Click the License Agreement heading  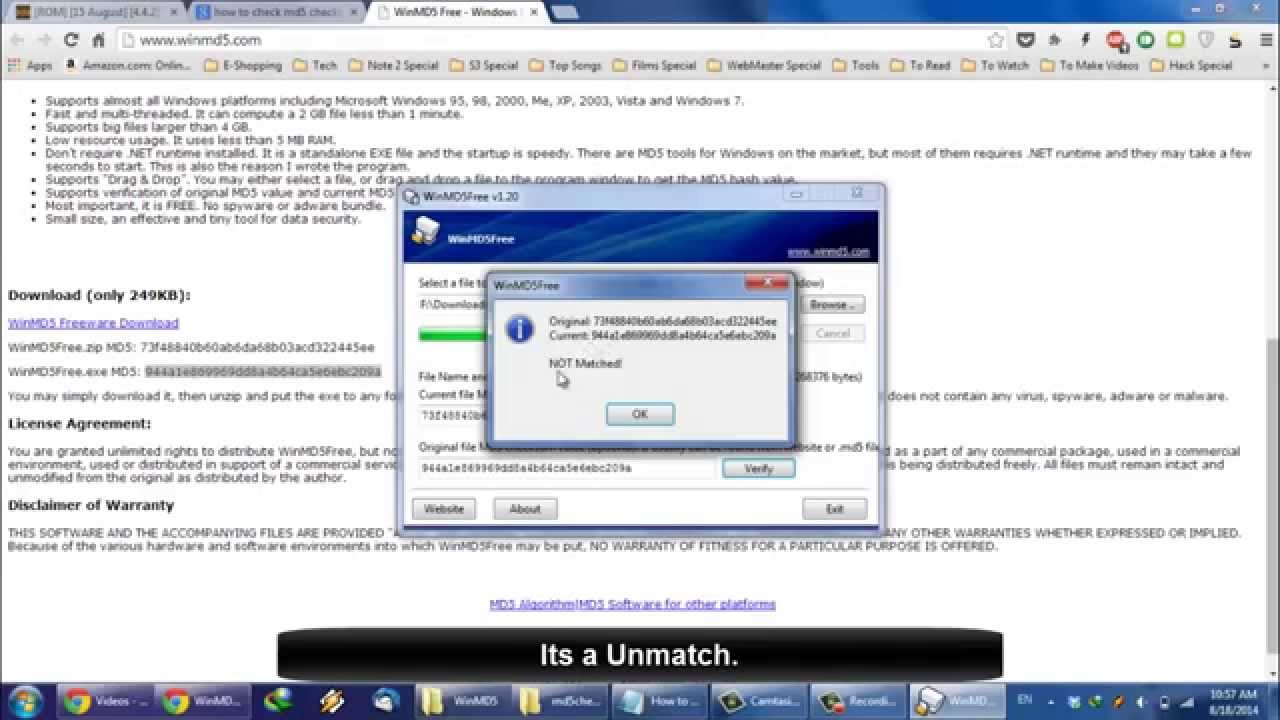[x=80, y=424]
